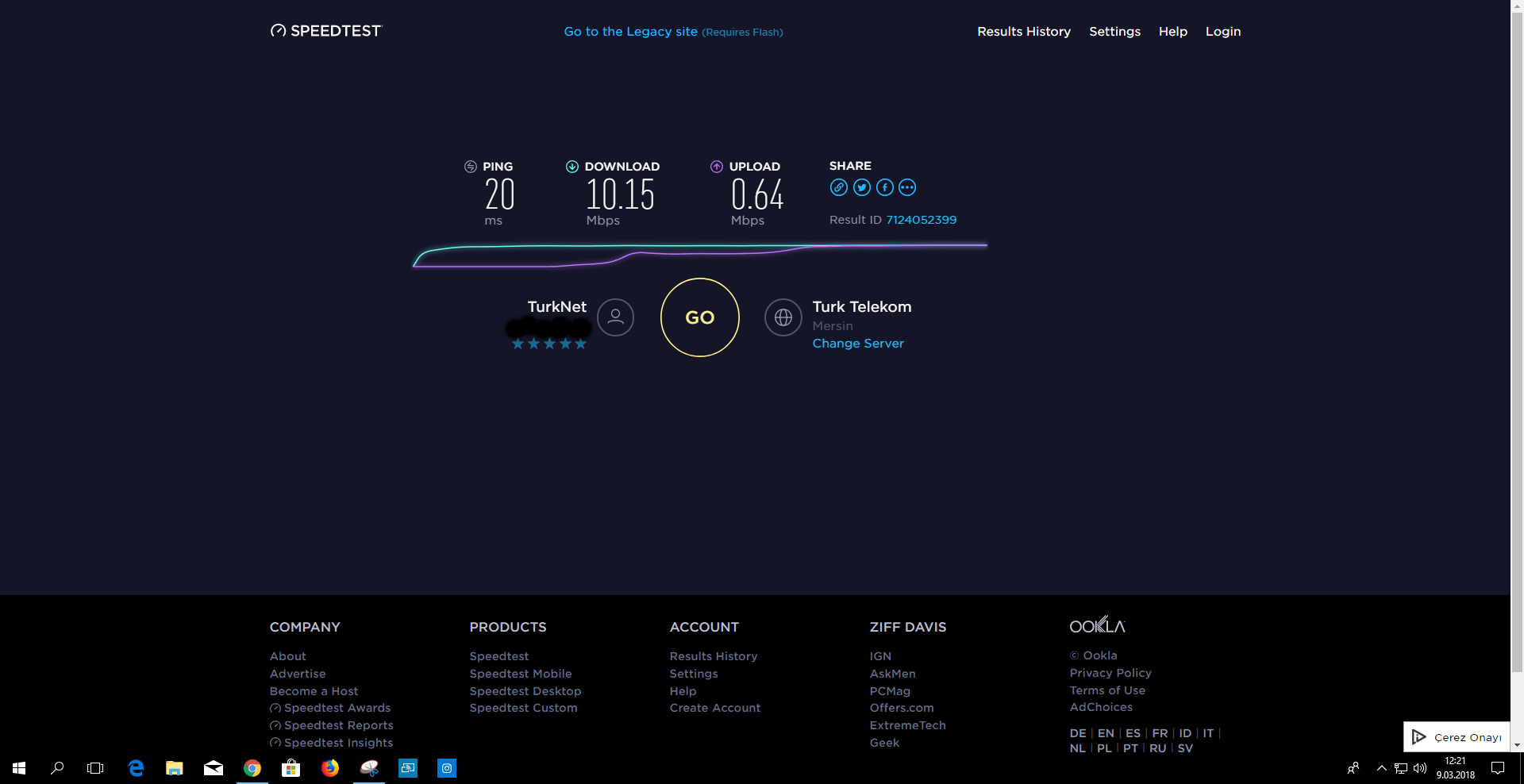
Task: Share the result on Twitter
Action: (862, 187)
